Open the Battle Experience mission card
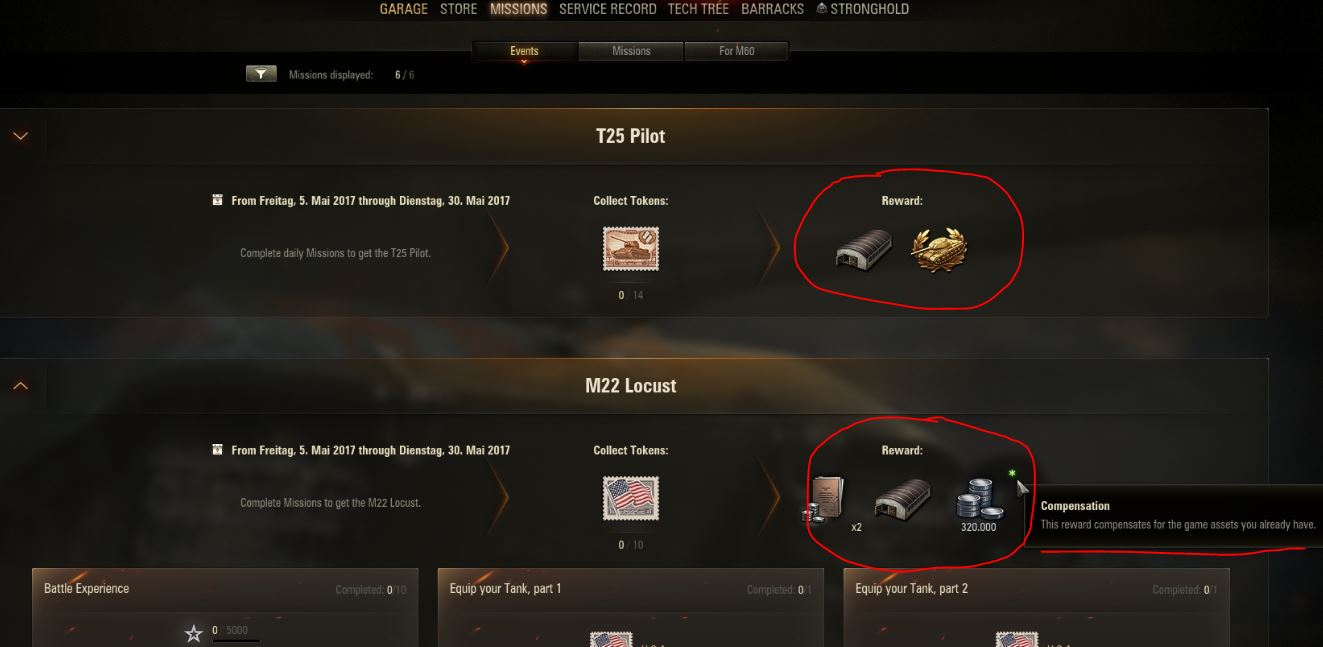Screen dimensions: 1323x647 (226, 608)
